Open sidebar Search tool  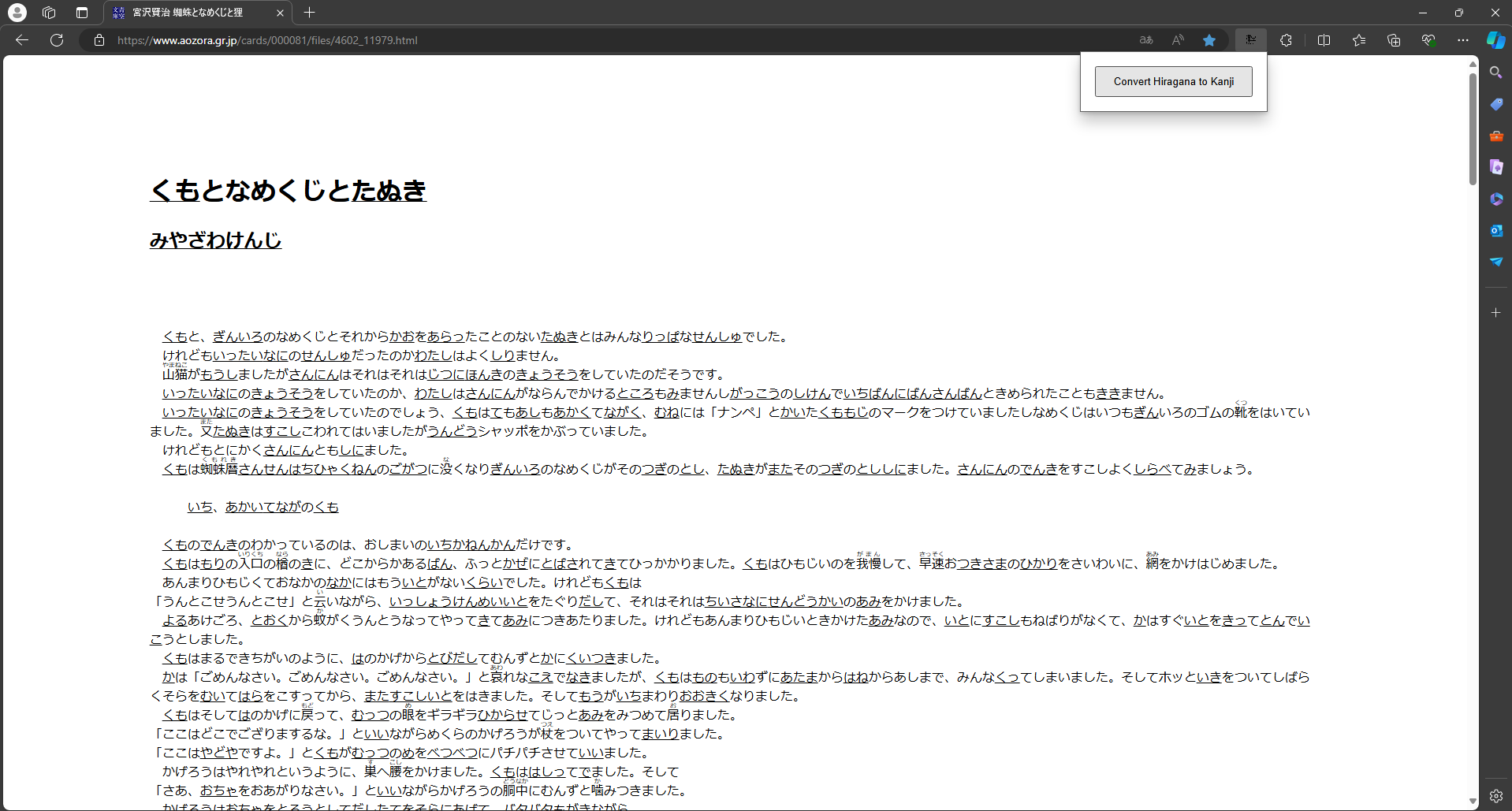(x=1495, y=73)
